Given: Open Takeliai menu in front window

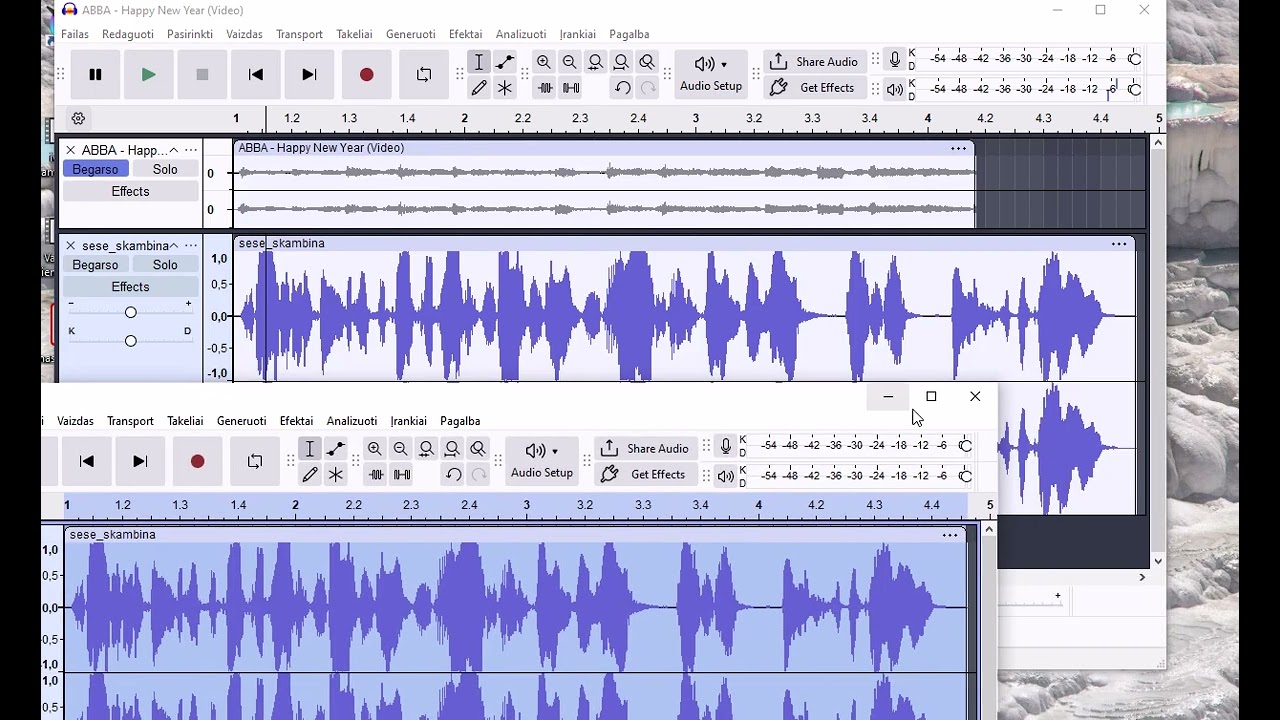Looking at the screenshot, I should coord(185,421).
